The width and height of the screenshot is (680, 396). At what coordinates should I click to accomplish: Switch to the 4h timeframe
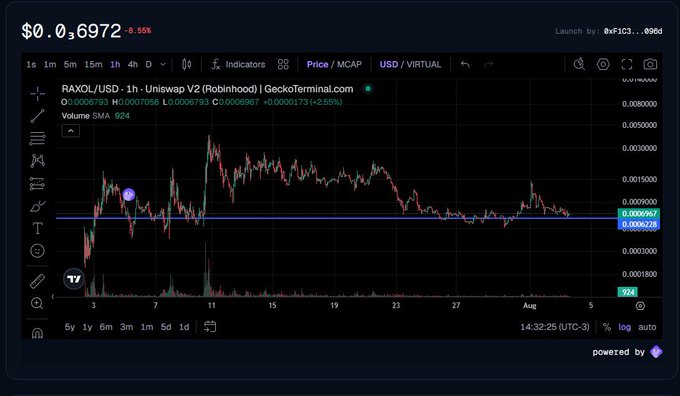coord(133,65)
